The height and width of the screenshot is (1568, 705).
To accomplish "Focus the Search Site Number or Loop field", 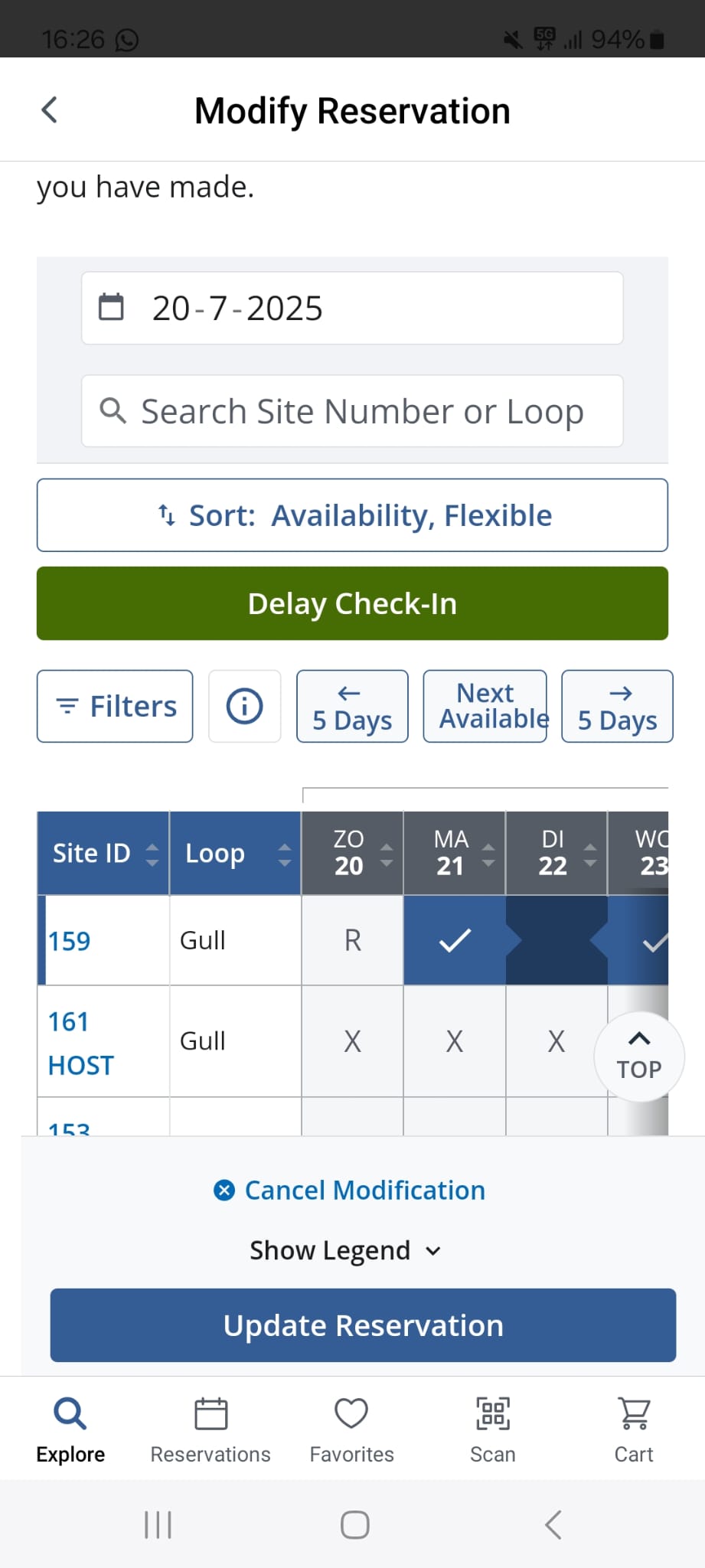I will (361, 411).
